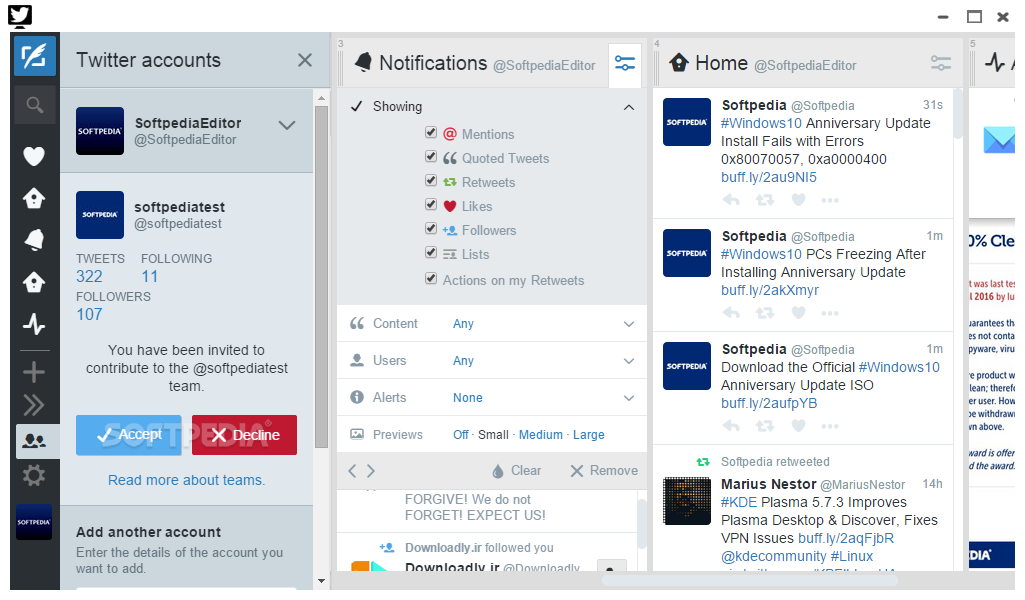Image resolution: width=1025 pixels, height=600 pixels.
Task: Expand sidebar with double-arrow icon
Action: (34, 405)
